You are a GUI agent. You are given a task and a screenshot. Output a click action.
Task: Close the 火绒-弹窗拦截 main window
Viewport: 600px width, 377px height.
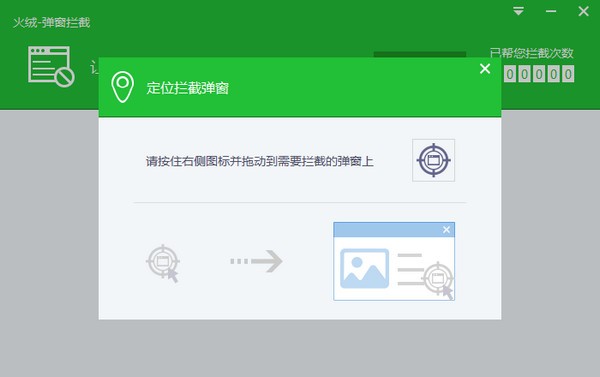click(x=583, y=11)
